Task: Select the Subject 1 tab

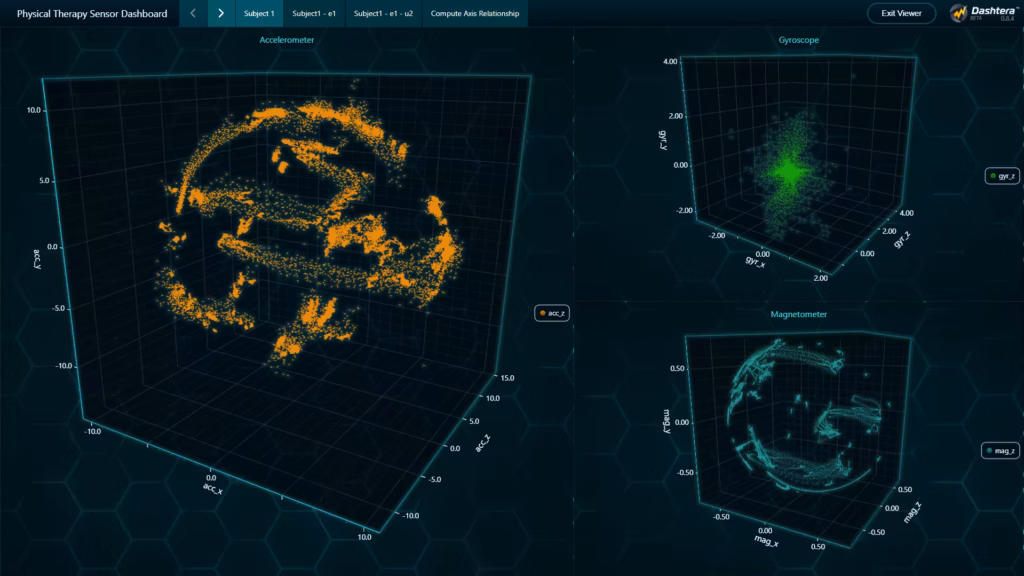Action: [x=258, y=14]
